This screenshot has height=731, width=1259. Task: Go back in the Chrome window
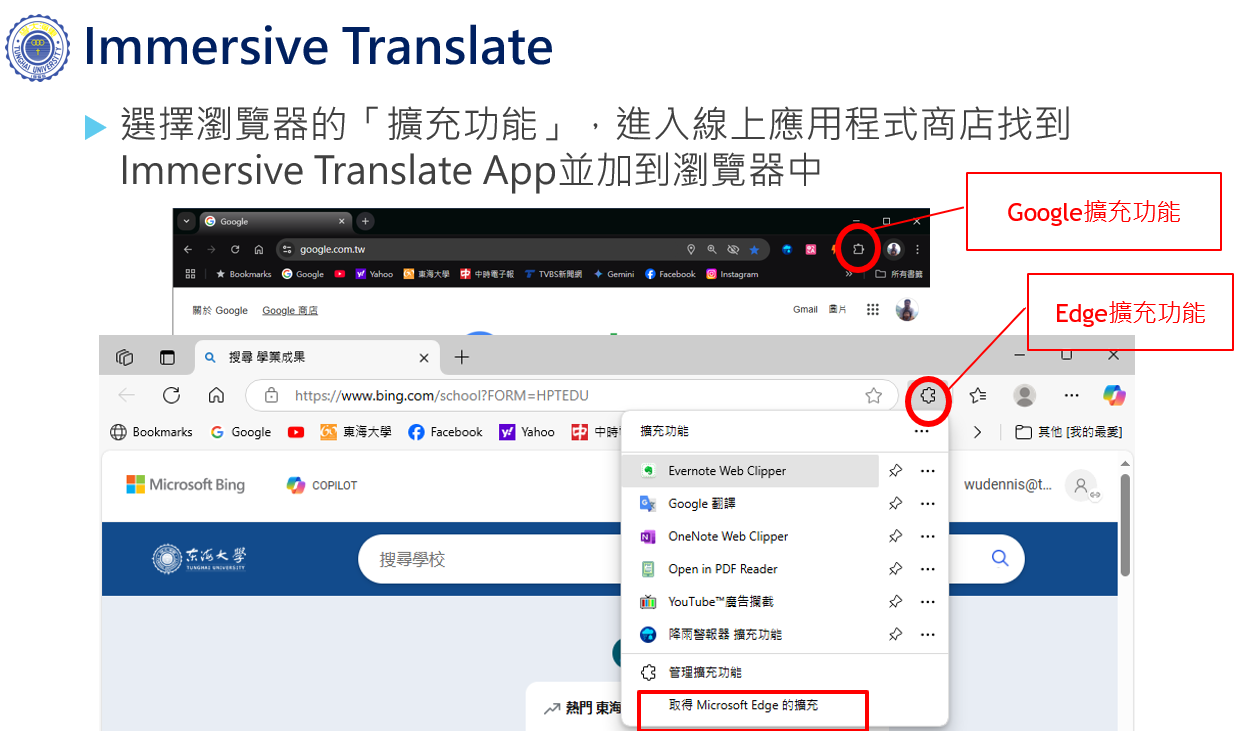pyautogui.click(x=187, y=249)
